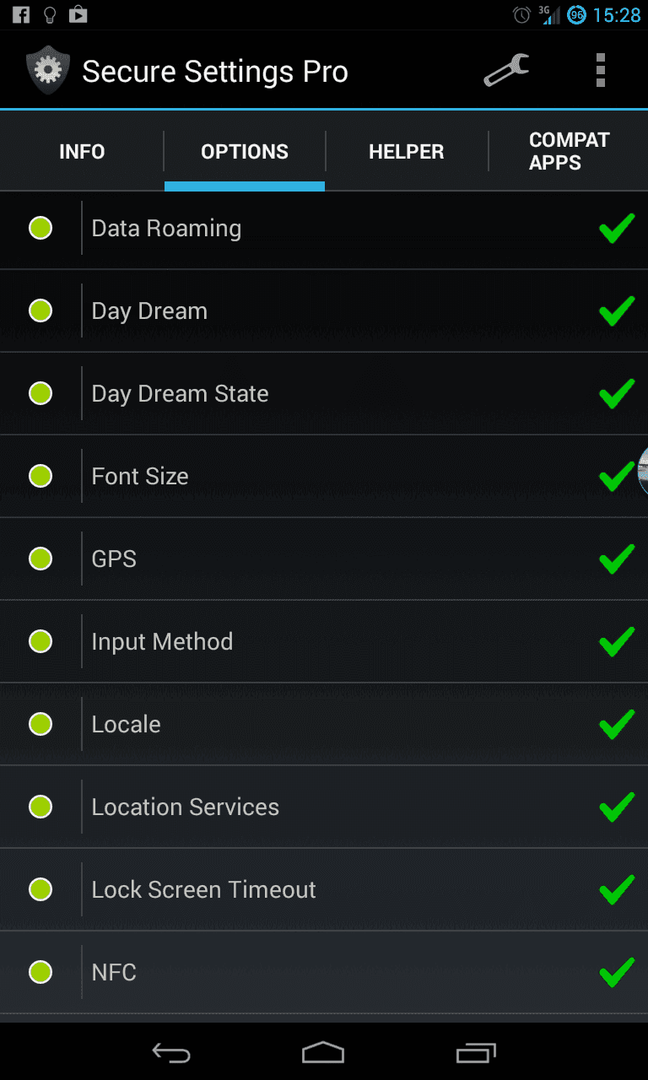
Task: Switch to the HELPER tab
Action: click(x=406, y=152)
